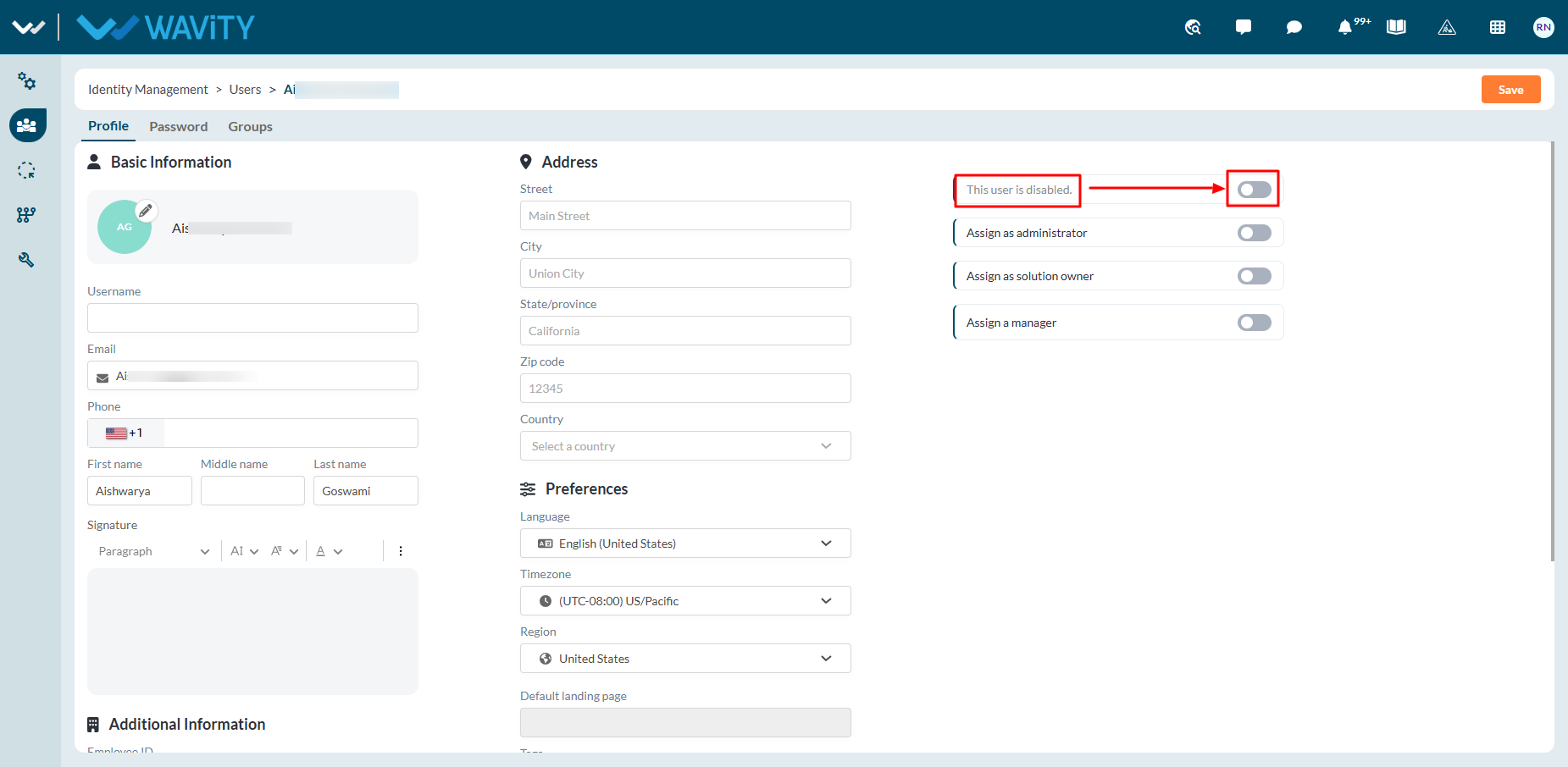Click the US flag phone country code selector
The width and height of the screenshot is (1568, 767).
[125, 433]
